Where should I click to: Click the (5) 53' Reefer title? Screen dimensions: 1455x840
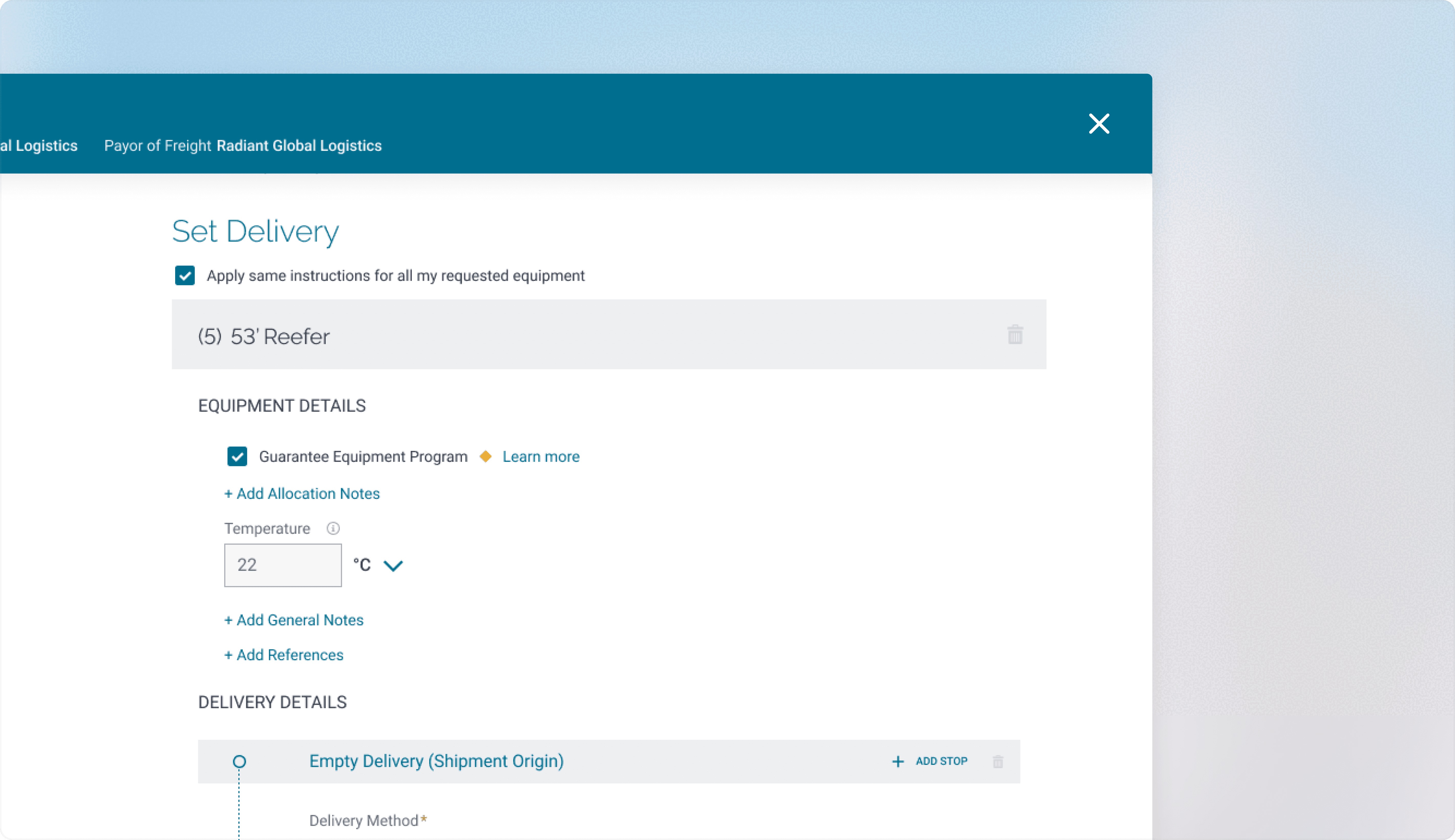[264, 336]
